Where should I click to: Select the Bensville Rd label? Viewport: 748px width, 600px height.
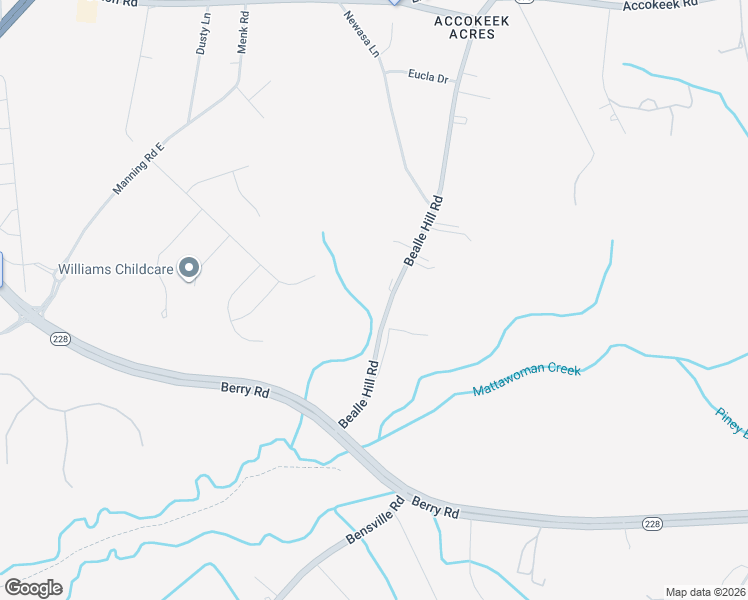[375, 520]
